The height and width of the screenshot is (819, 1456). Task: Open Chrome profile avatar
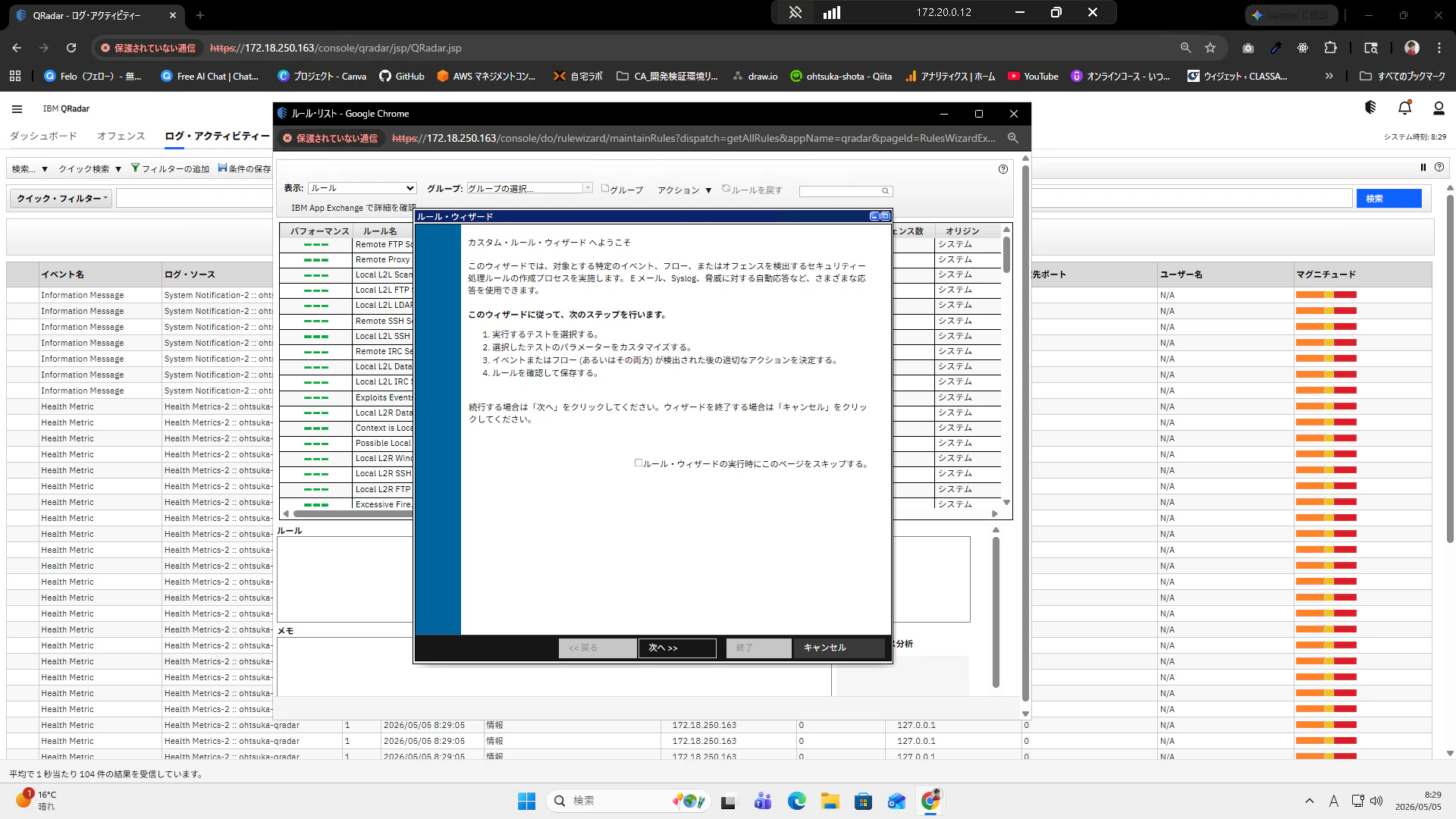point(1411,48)
